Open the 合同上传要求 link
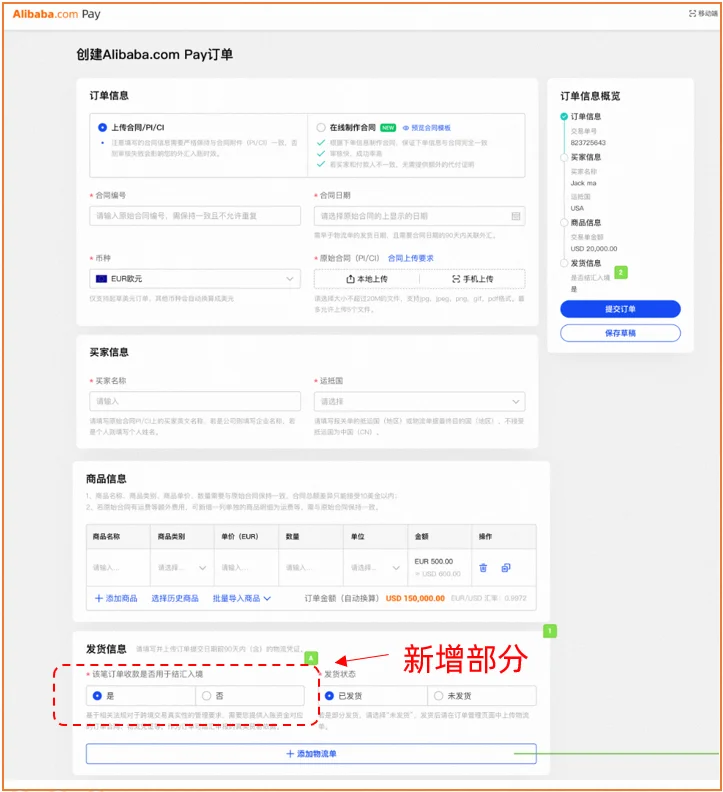 [x=411, y=258]
